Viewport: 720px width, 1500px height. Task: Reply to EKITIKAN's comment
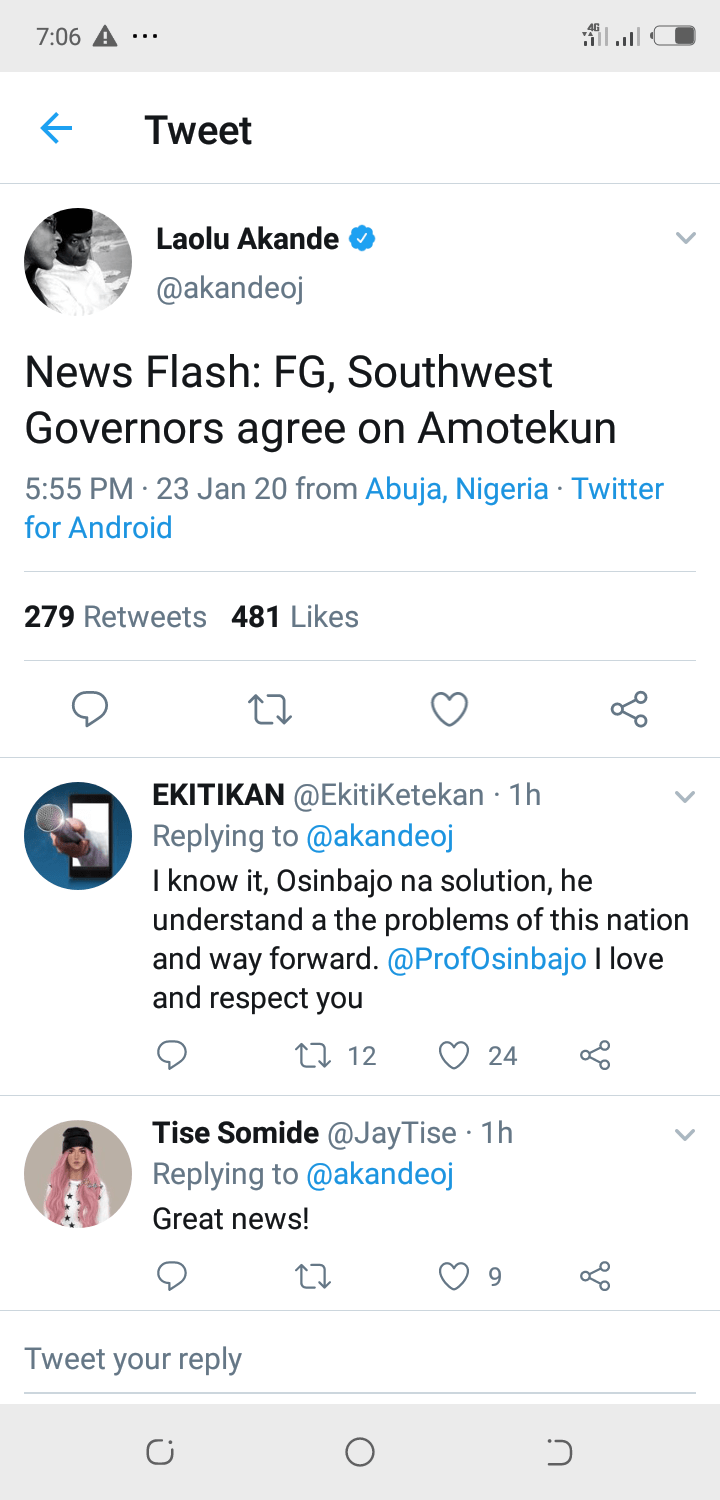pos(172,1055)
